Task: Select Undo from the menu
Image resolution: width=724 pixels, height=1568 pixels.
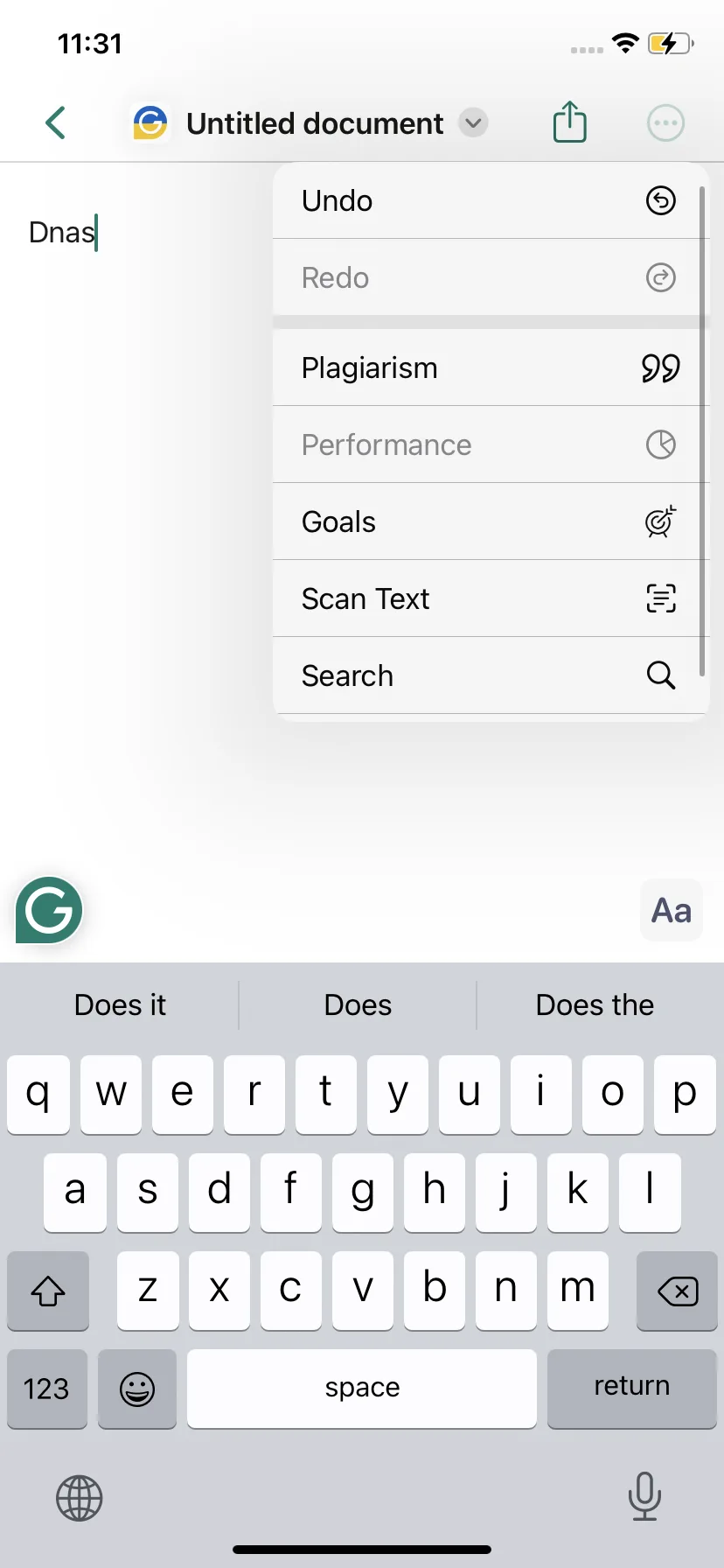Action: 491,200
